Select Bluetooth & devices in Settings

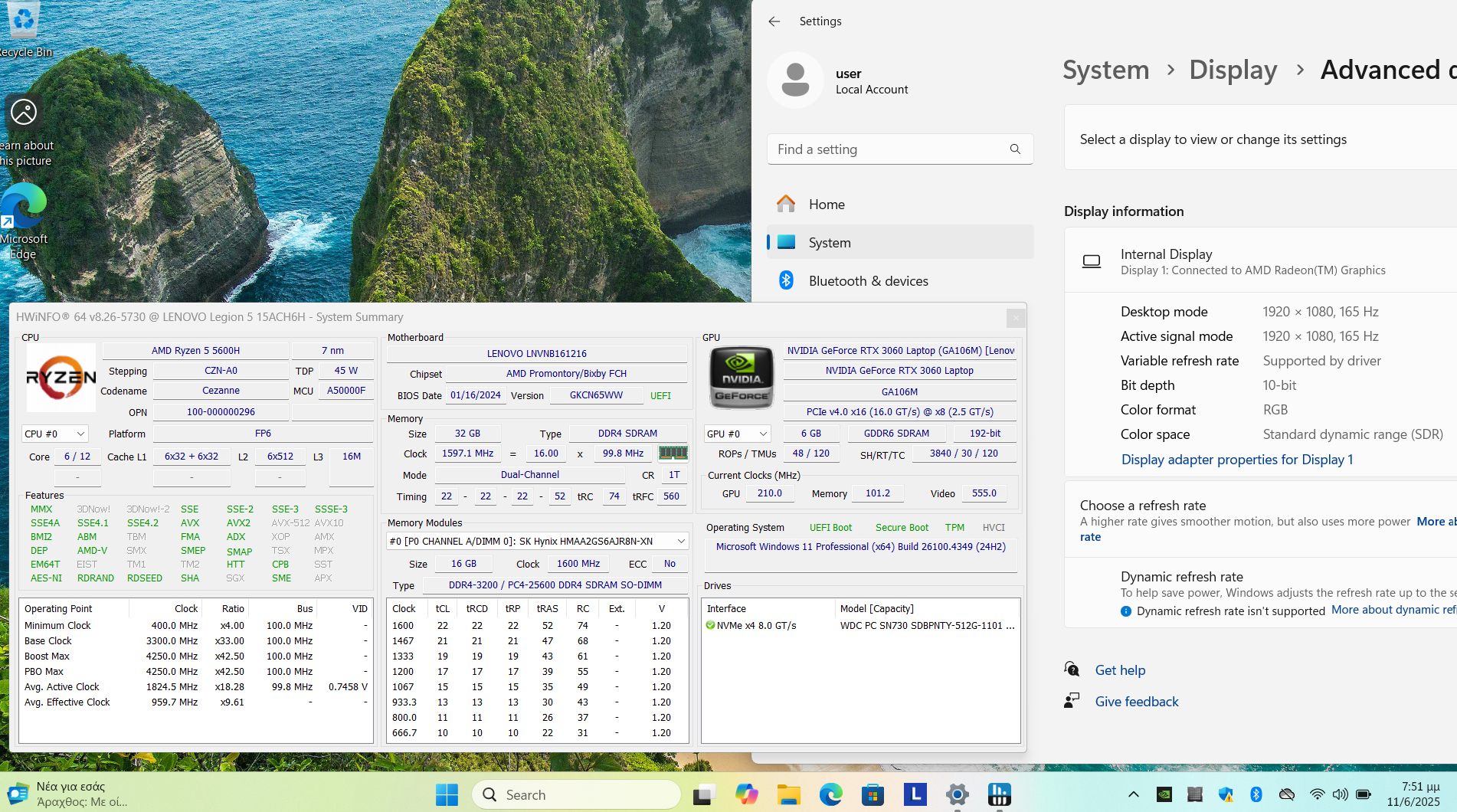900,281
